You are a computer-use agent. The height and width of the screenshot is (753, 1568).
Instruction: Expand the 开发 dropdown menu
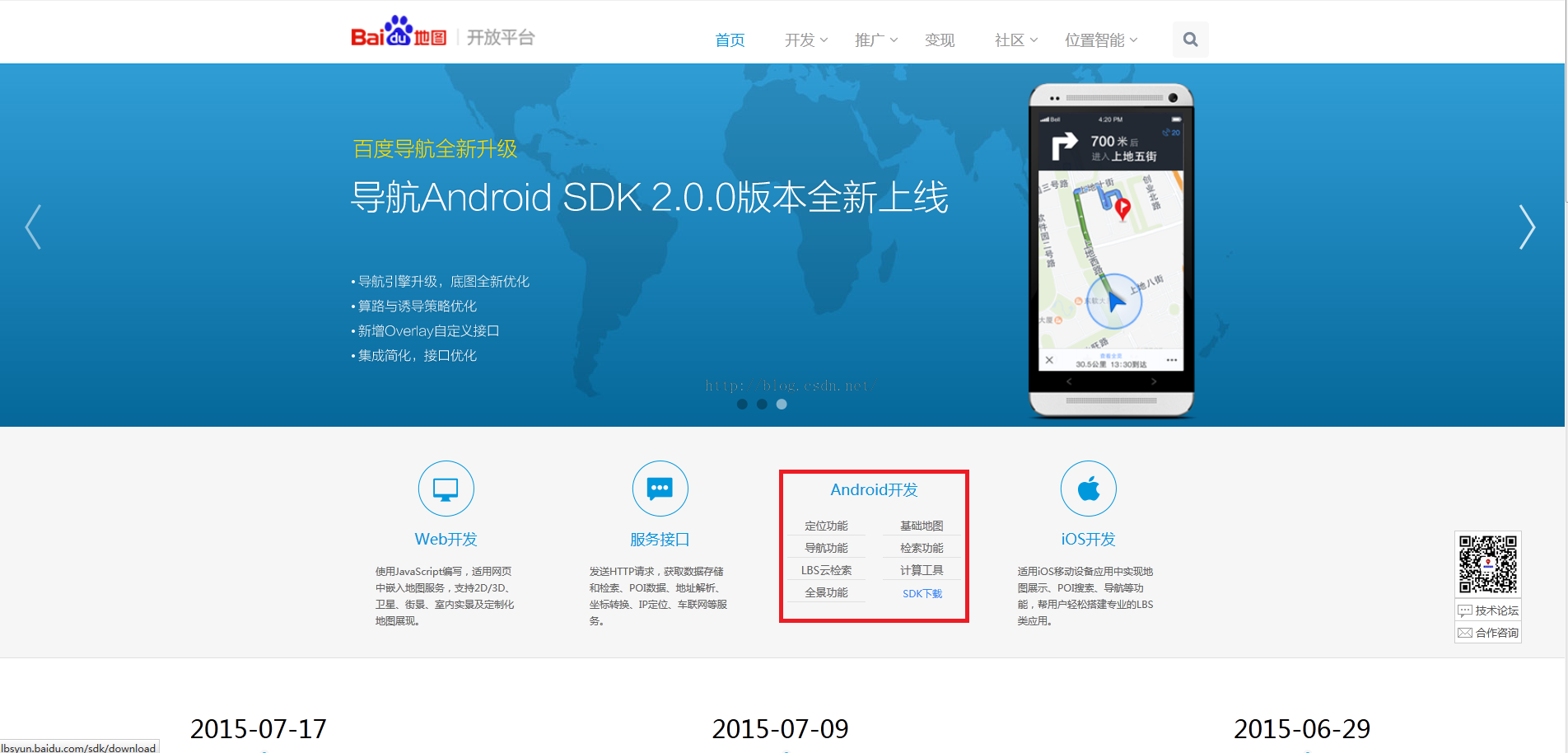click(806, 40)
